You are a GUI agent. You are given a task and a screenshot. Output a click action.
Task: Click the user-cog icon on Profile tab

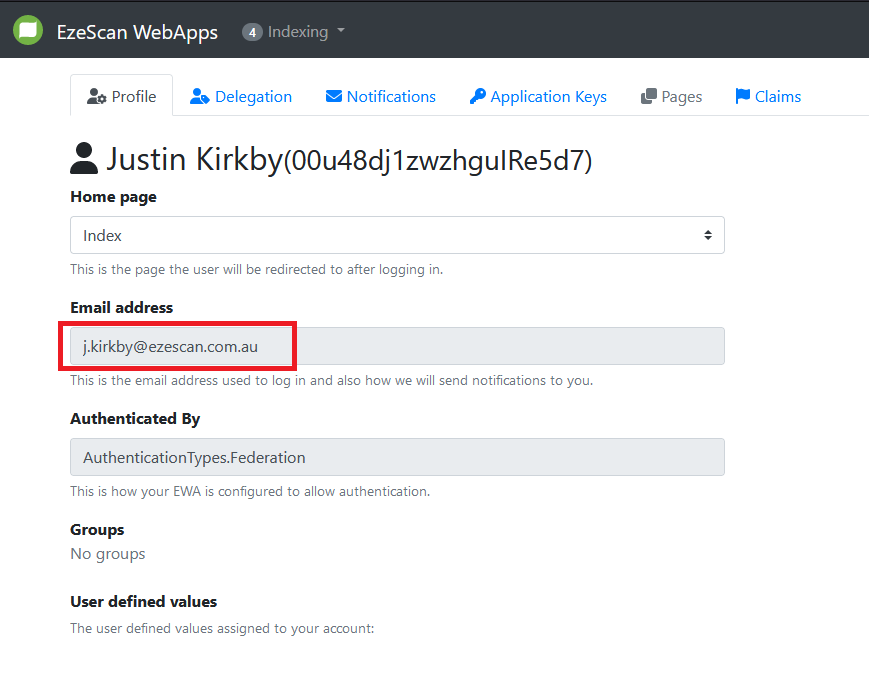coord(97,97)
